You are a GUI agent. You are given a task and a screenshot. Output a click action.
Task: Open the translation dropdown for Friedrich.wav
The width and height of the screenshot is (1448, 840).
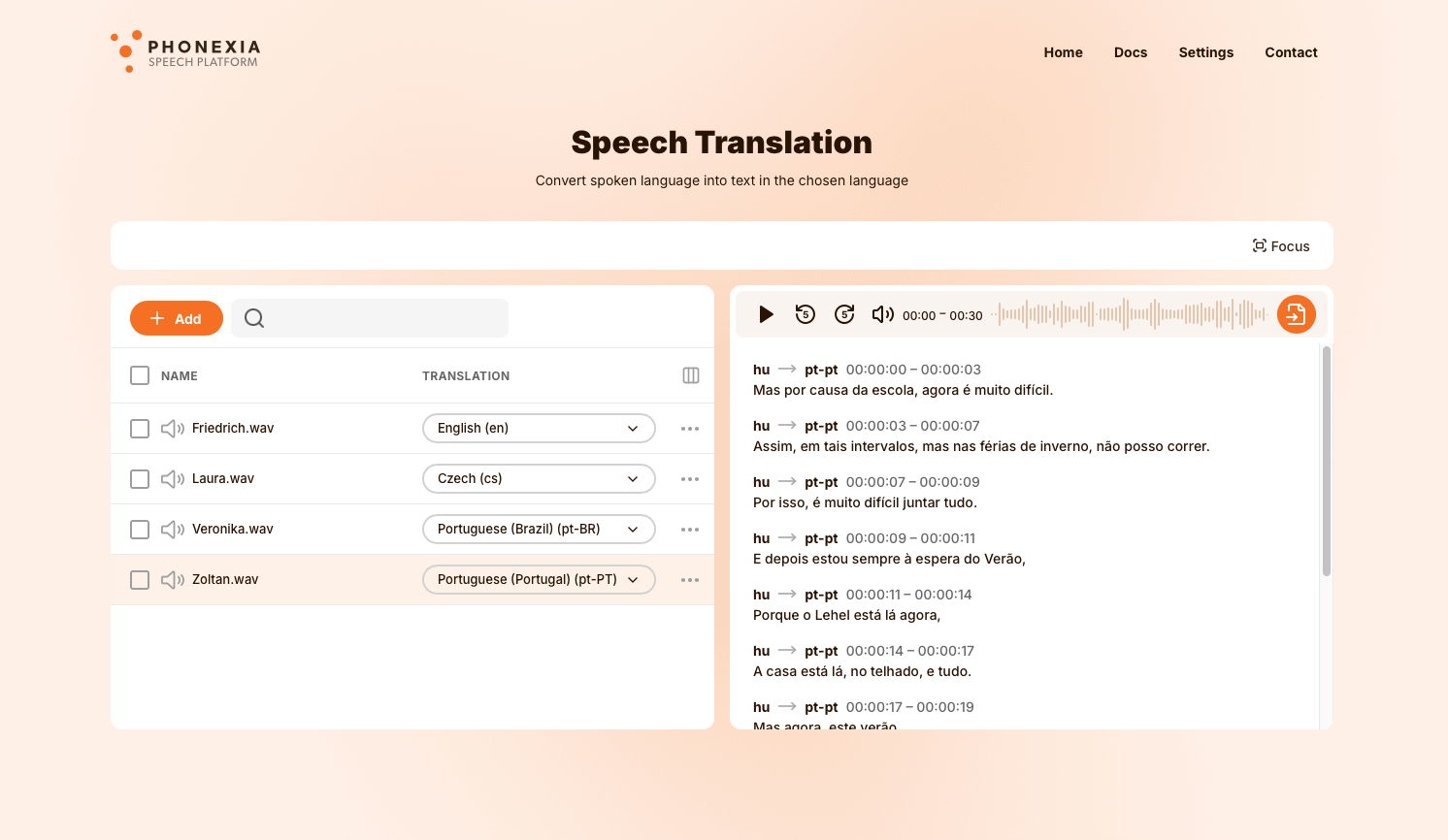click(x=539, y=428)
